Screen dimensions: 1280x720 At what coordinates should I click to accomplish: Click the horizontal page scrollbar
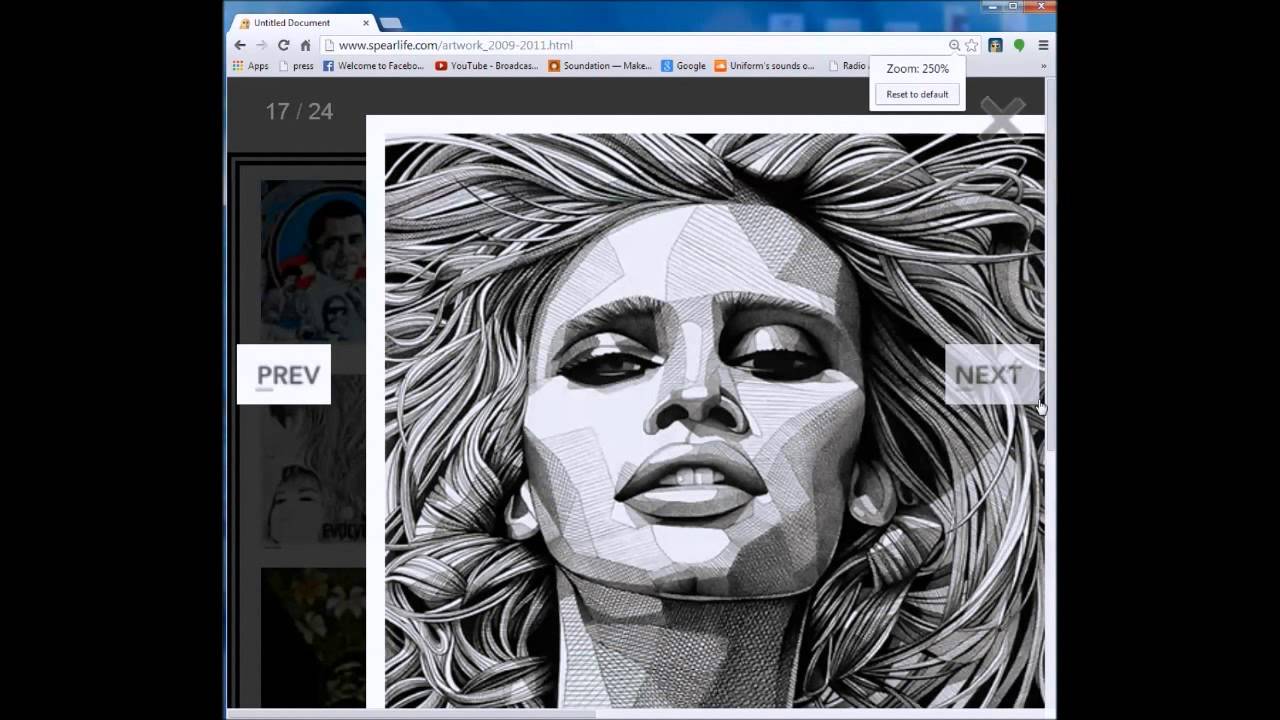pyautogui.click(x=410, y=713)
